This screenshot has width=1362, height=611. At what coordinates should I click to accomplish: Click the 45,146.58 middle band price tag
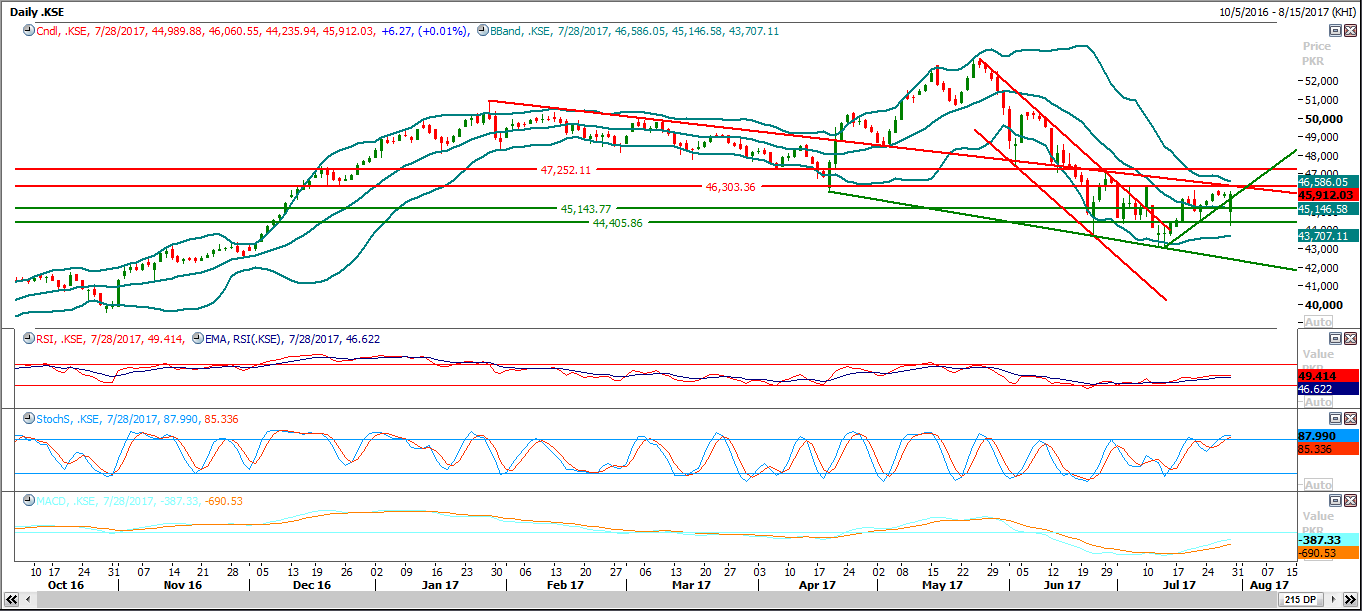pyautogui.click(x=1328, y=209)
